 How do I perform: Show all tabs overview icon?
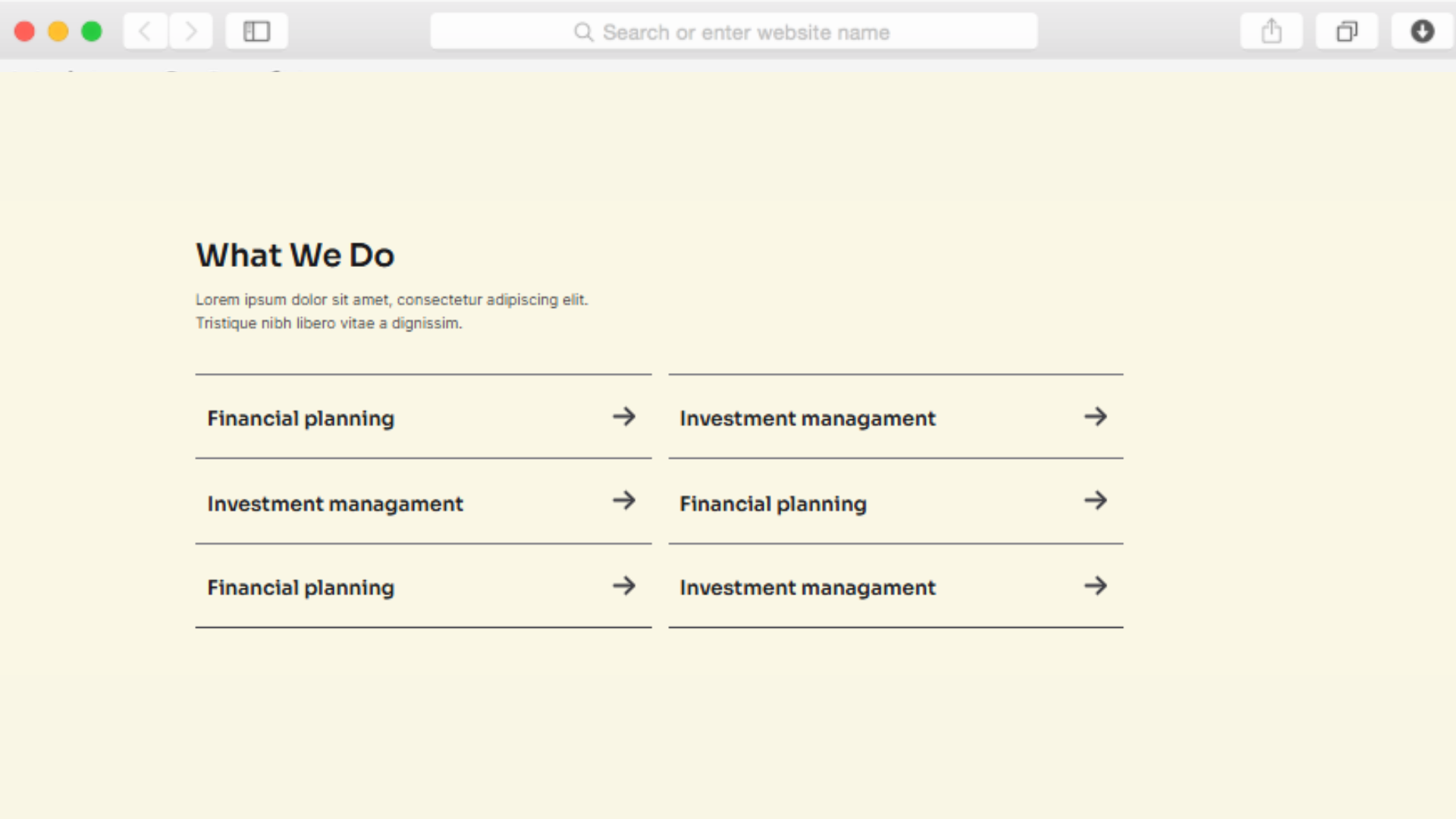1346,31
